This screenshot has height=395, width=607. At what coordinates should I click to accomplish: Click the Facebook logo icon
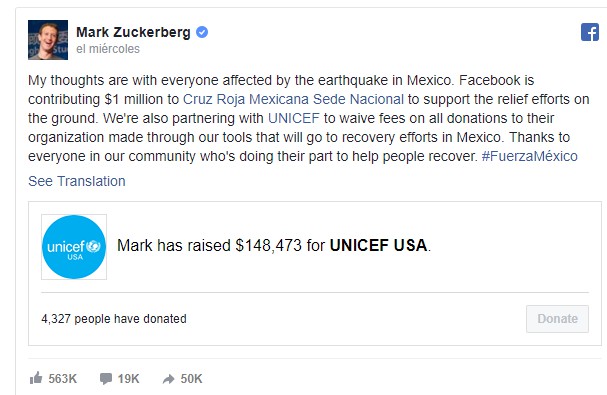[590, 32]
